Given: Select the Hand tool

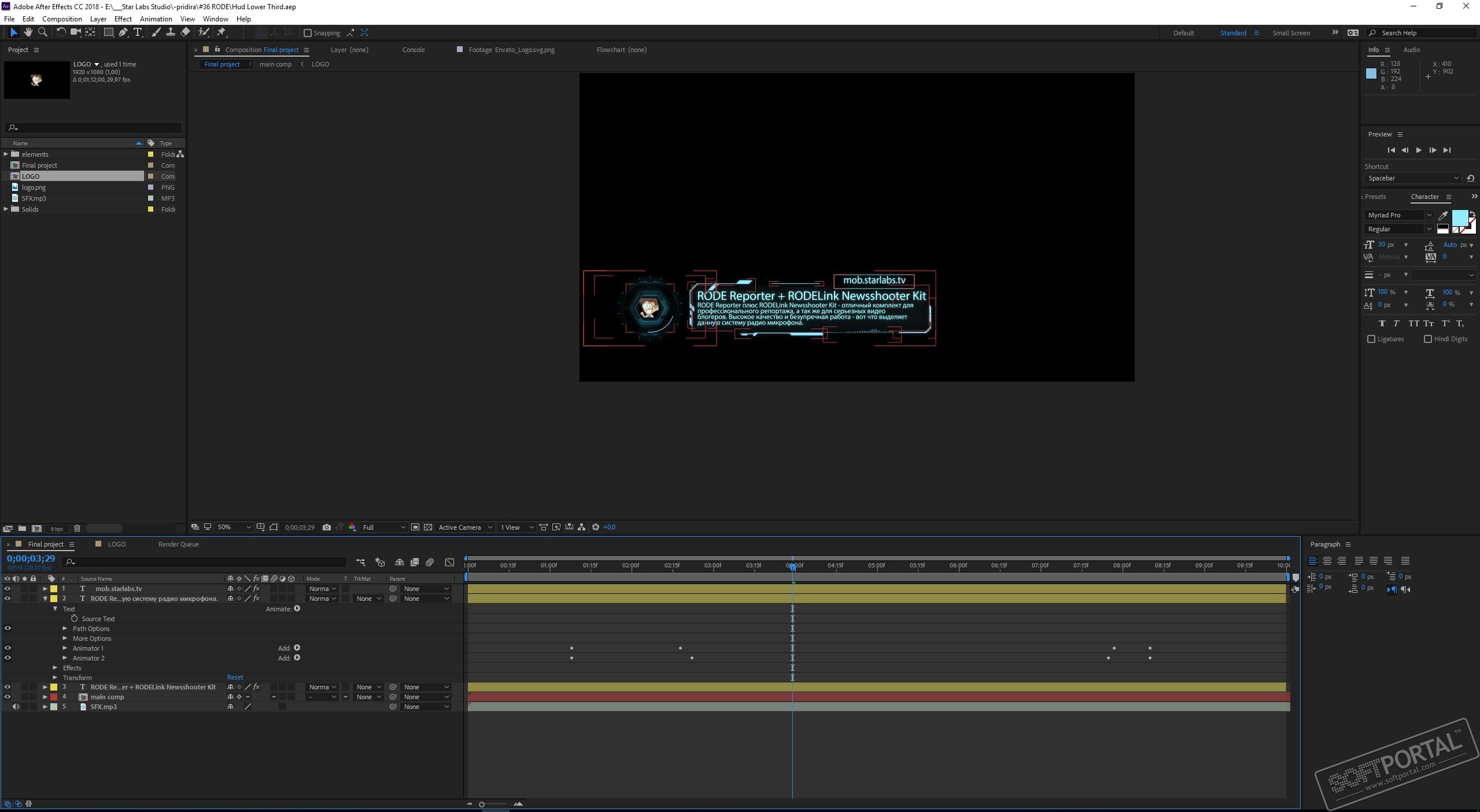Looking at the screenshot, I should 28,32.
